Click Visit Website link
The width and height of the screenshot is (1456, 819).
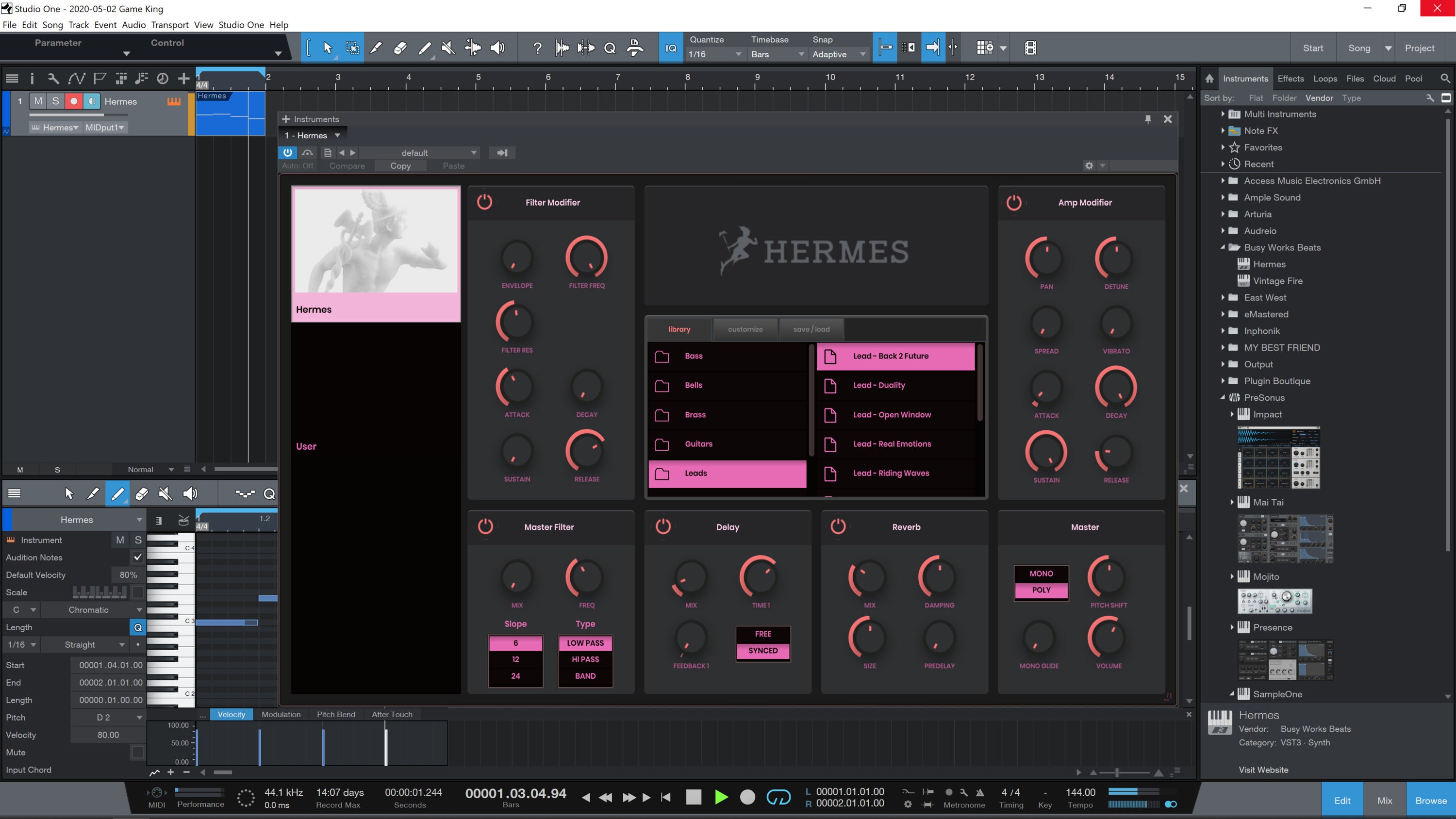tap(1263, 770)
